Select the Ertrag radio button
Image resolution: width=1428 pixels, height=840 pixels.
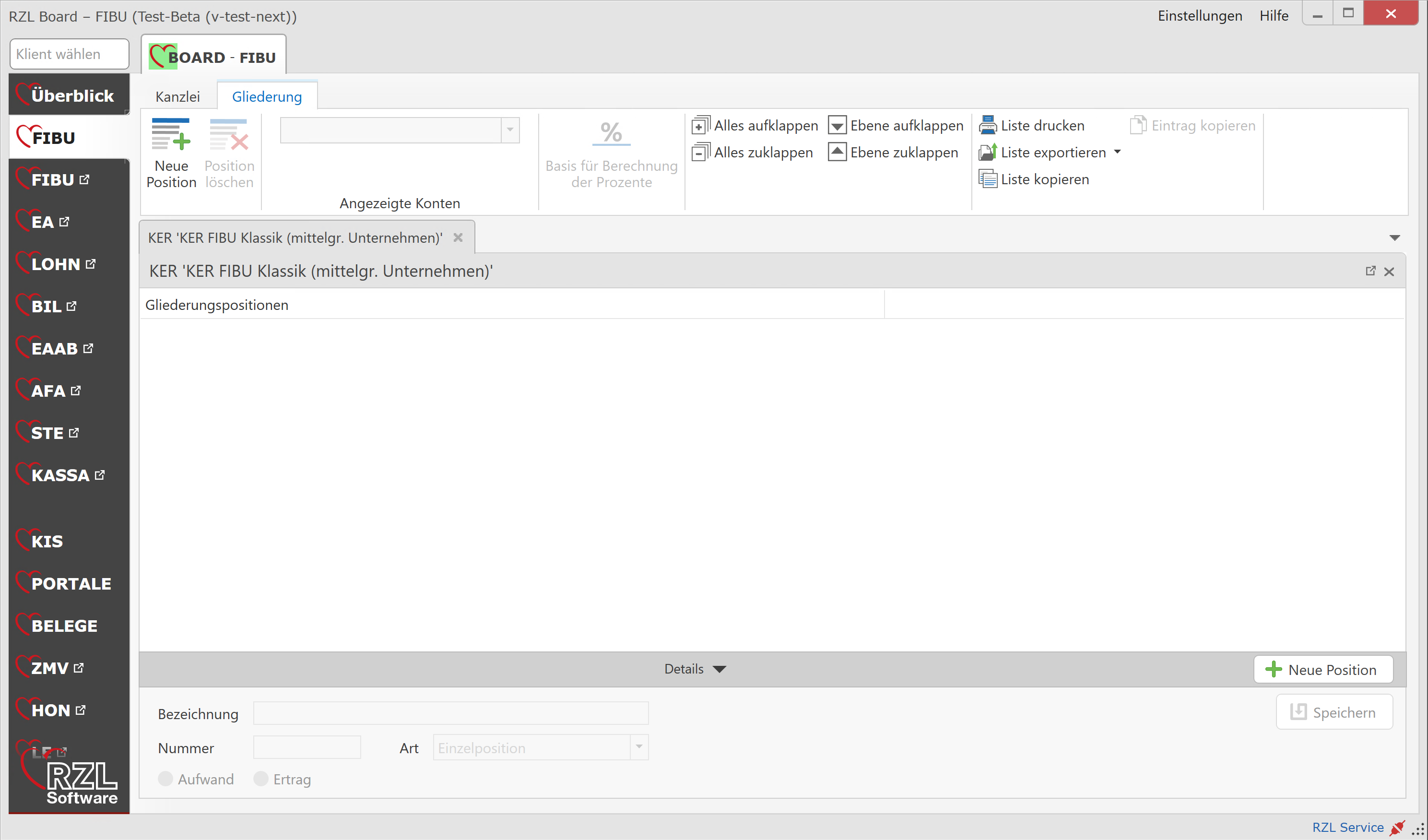(260, 779)
